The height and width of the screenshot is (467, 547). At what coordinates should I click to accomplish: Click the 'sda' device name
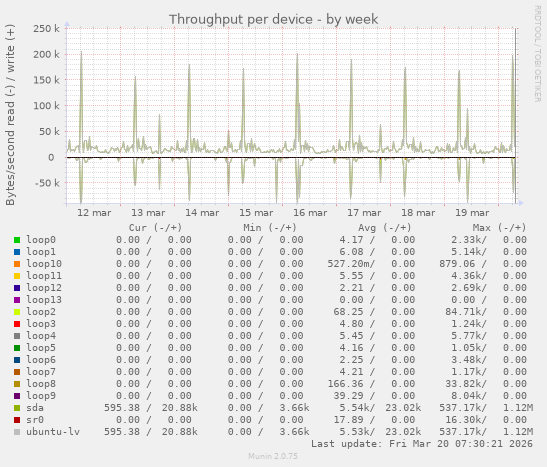tap(35, 408)
